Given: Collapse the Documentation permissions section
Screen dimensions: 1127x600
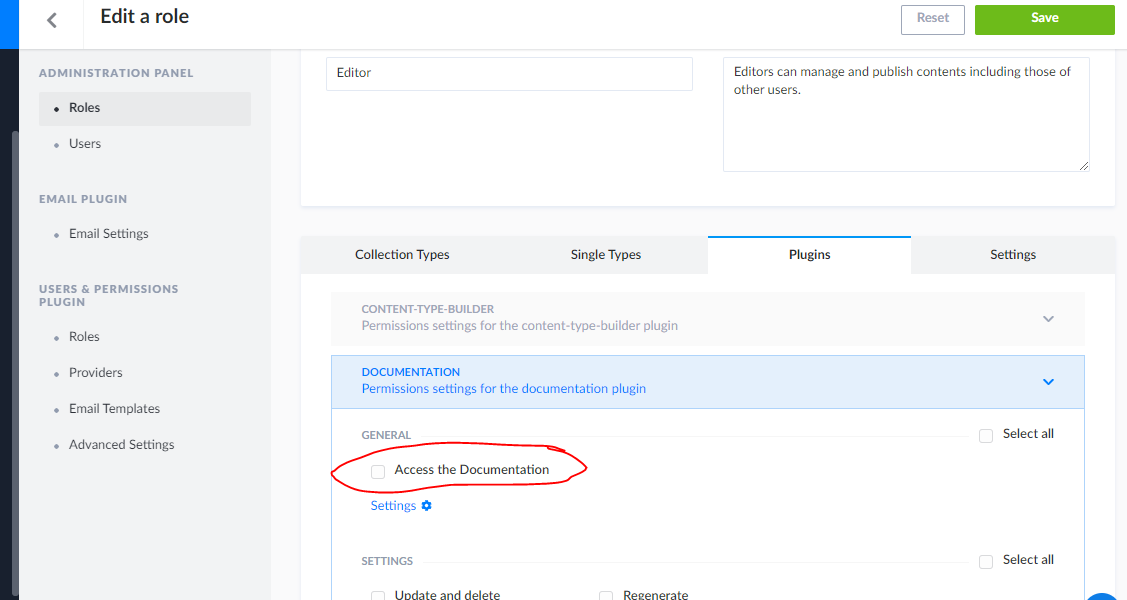Looking at the screenshot, I should [1048, 381].
